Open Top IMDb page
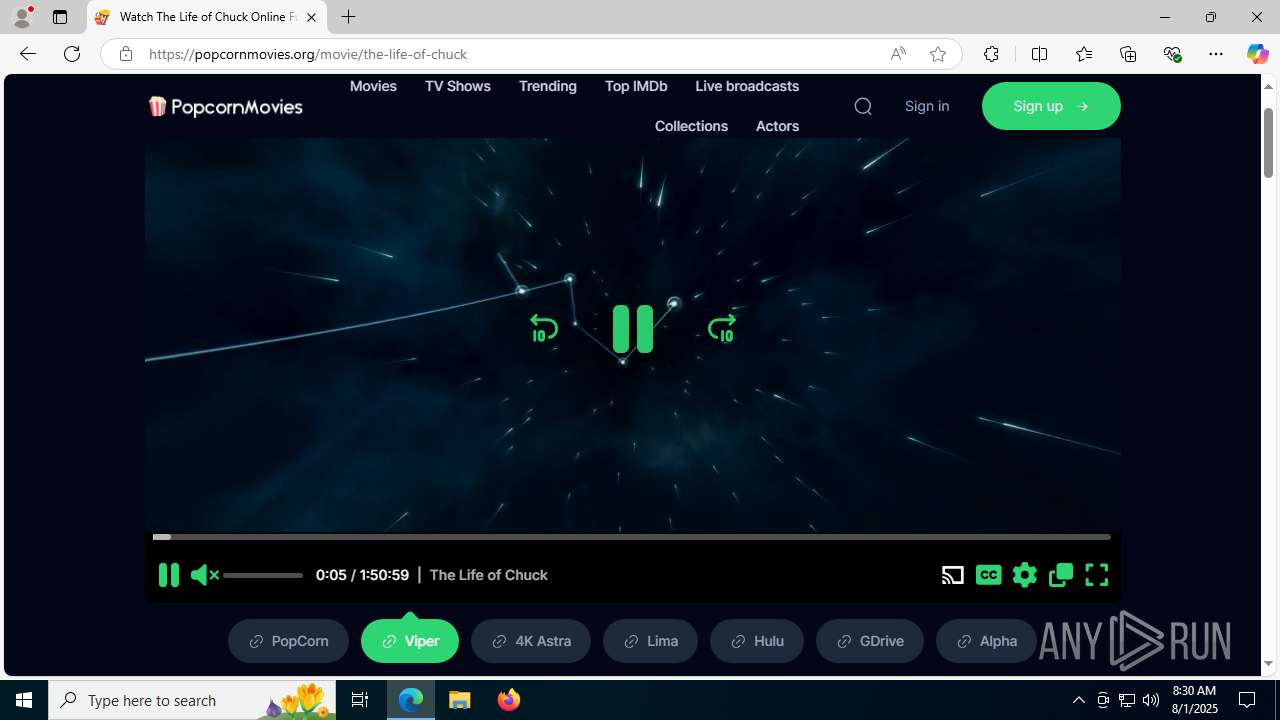Image resolution: width=1280 pixels, height=720 pixels. 636,86
